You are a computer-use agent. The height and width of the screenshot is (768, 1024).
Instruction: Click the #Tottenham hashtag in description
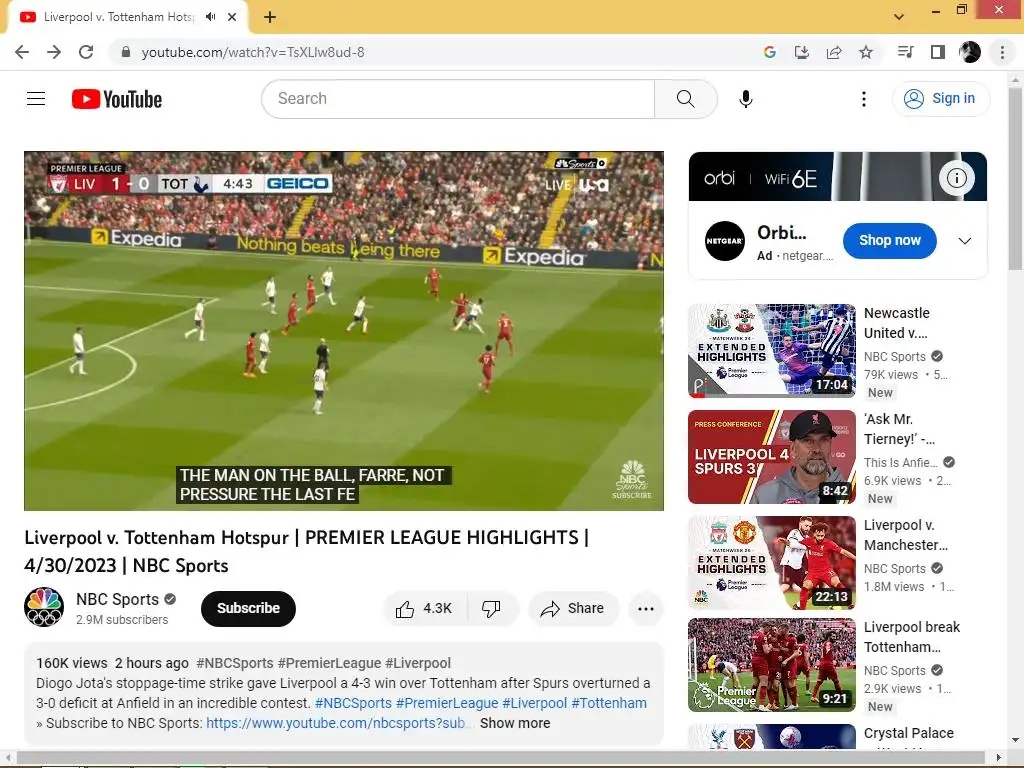pyautogui.click(x=609, y=703)
